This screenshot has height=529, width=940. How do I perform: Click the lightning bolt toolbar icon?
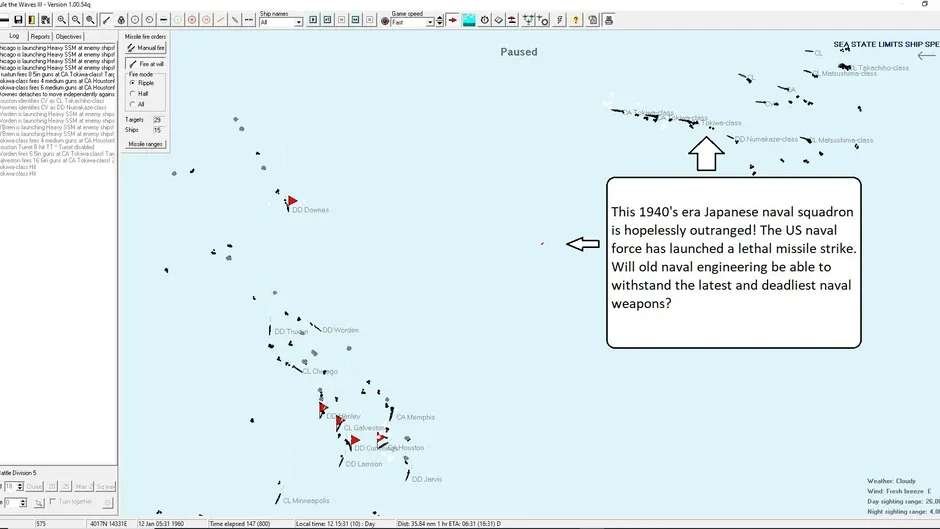[559, 20]
